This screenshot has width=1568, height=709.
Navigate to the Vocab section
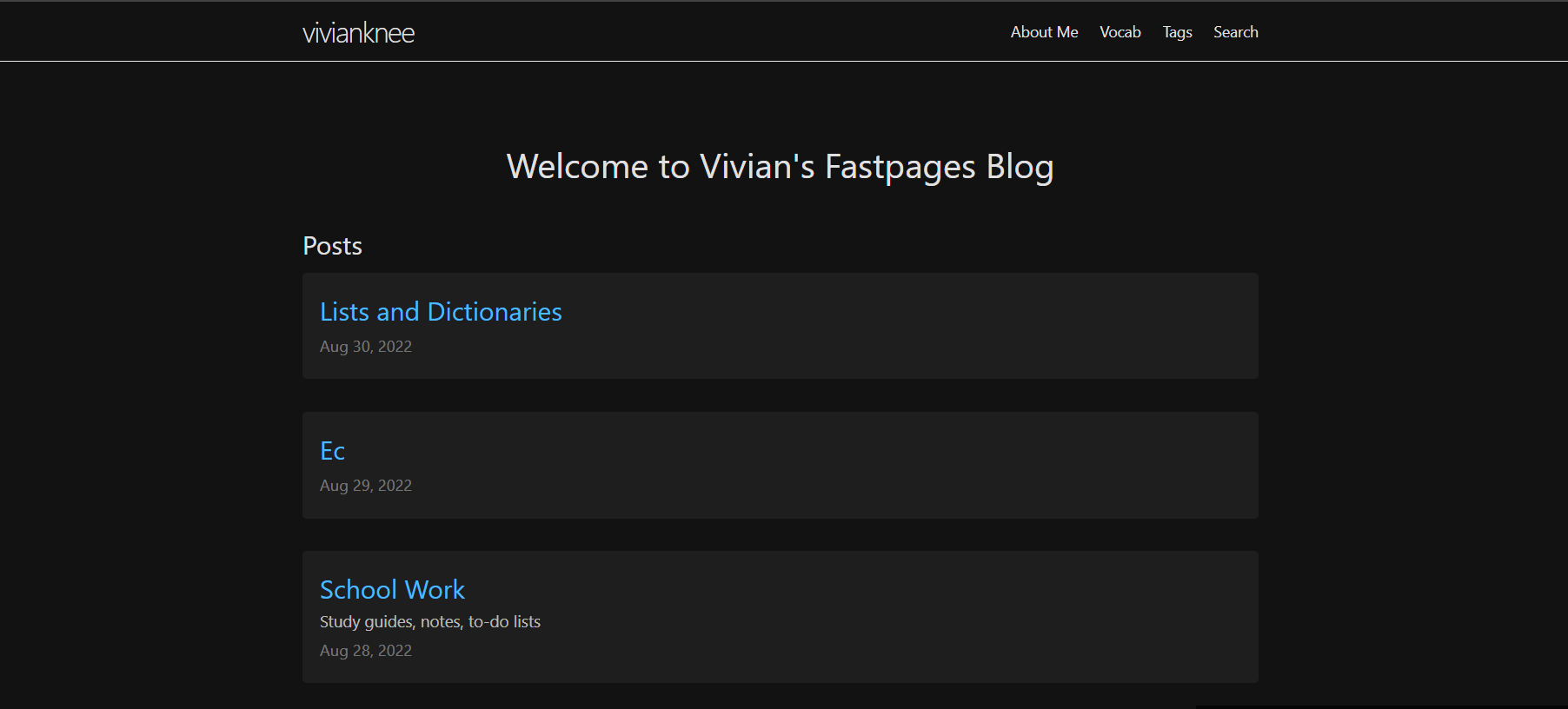point(1120,31)
